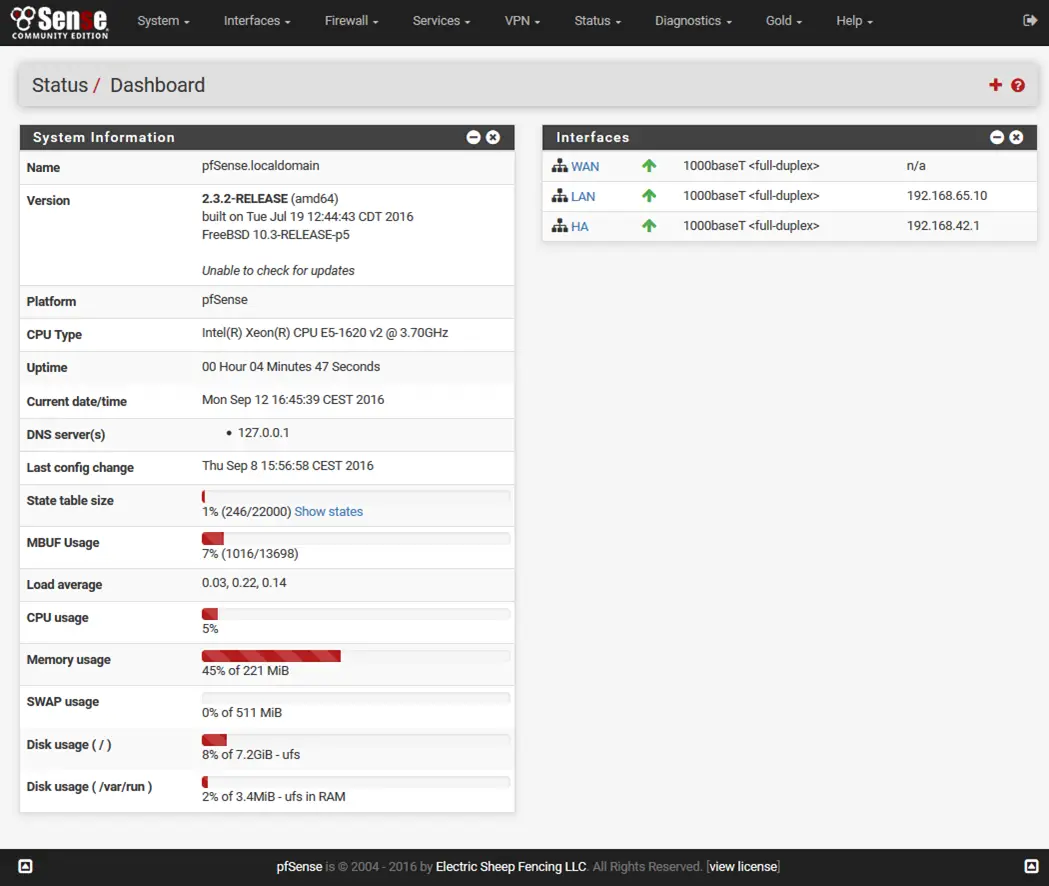This screenshot has height=886, width=1049.
Task: Click the HA address 192.168.42.1
Action: pos(943,226)
